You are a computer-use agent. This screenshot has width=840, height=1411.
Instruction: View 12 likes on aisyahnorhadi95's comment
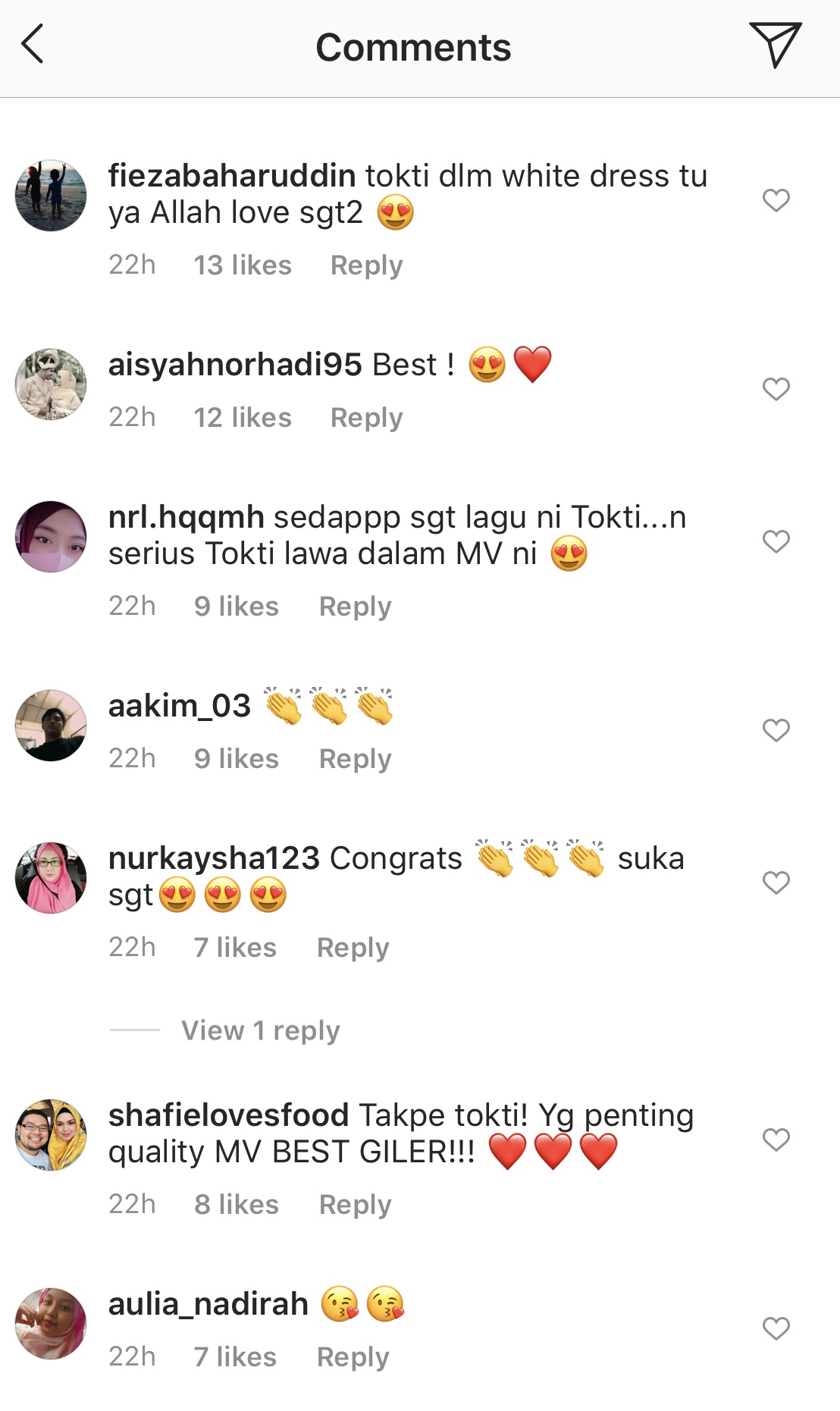click(x=243, y=418)
